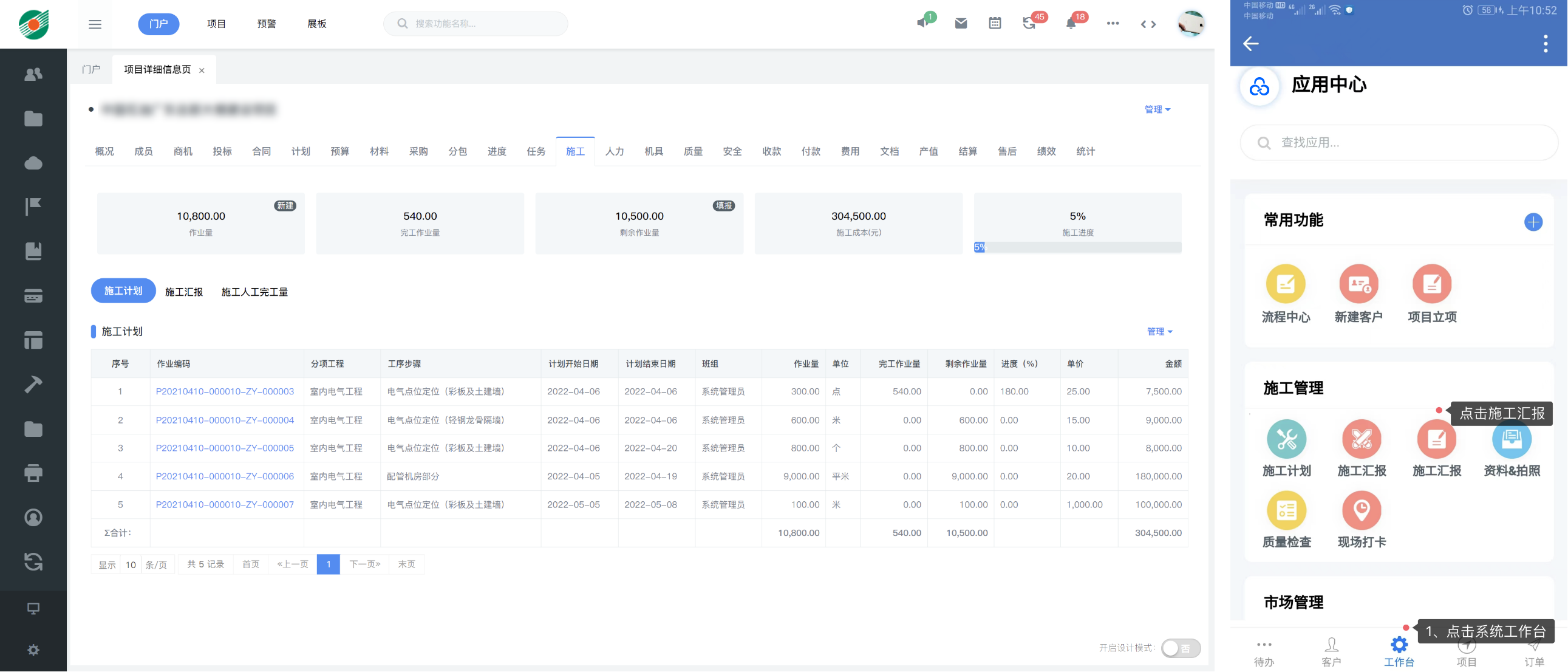Open 施工计划 app icon in 施工管理
Screen dimensions: 1568x672
pos(1286,439)
